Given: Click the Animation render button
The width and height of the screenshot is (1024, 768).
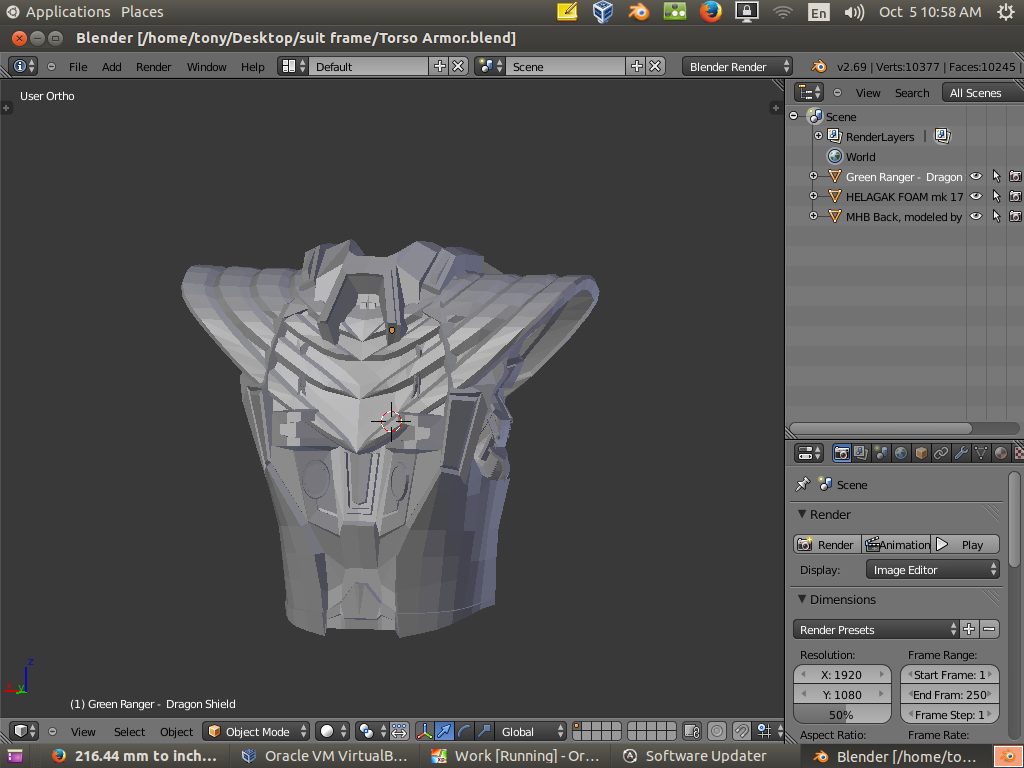Looking at the screenshot, I should tap(897, 545).
